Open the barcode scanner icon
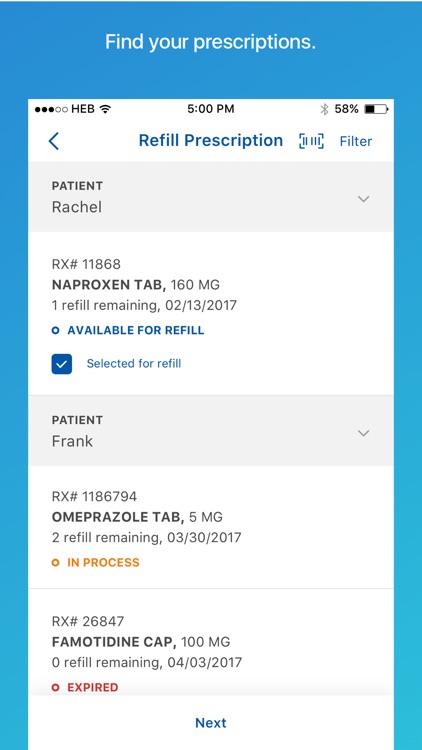This screenshot has height=750, width=422. [311, 141]
